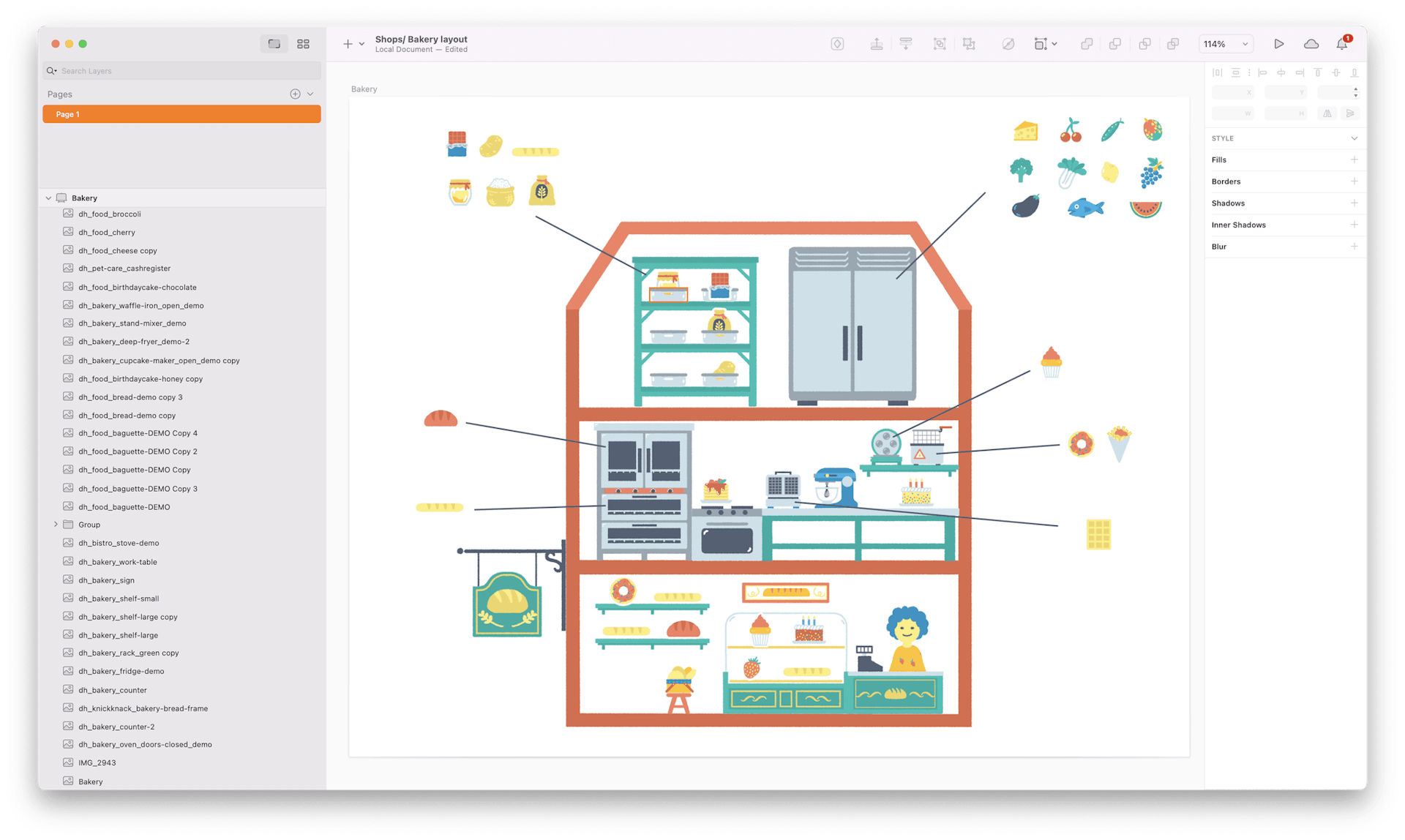1405x840 pixels.
Task: Apply the Subtract boolean operation
Action: [x=1115, y=44]
